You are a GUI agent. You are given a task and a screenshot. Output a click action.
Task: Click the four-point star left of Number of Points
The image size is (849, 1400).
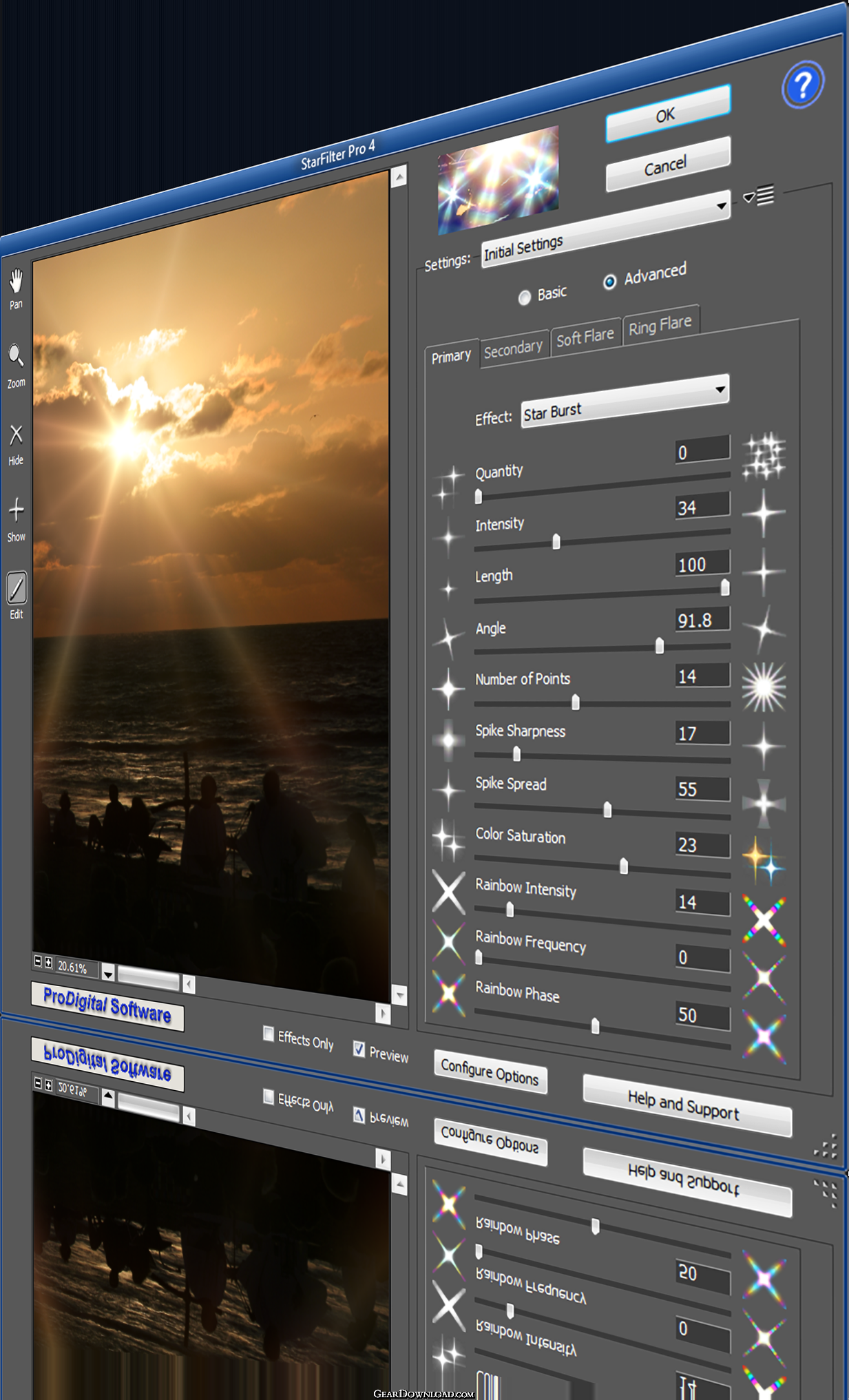point(448,689)
